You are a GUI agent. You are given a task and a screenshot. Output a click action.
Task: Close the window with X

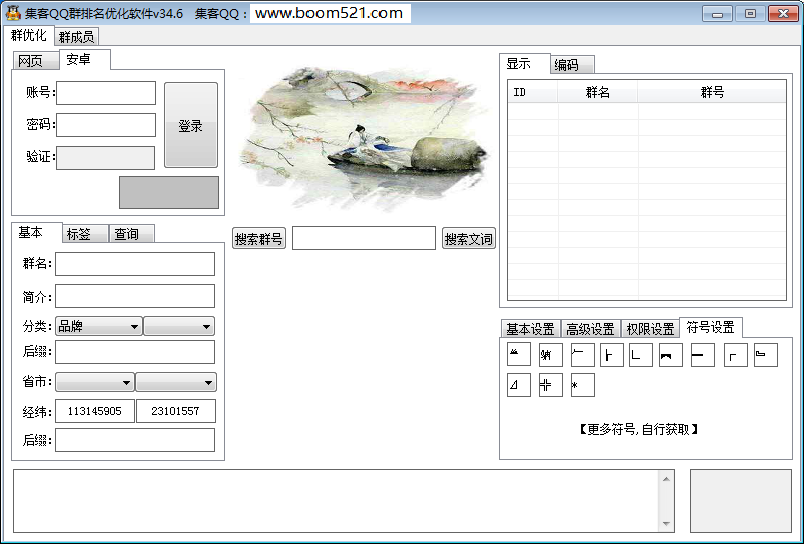click(783, 14)
